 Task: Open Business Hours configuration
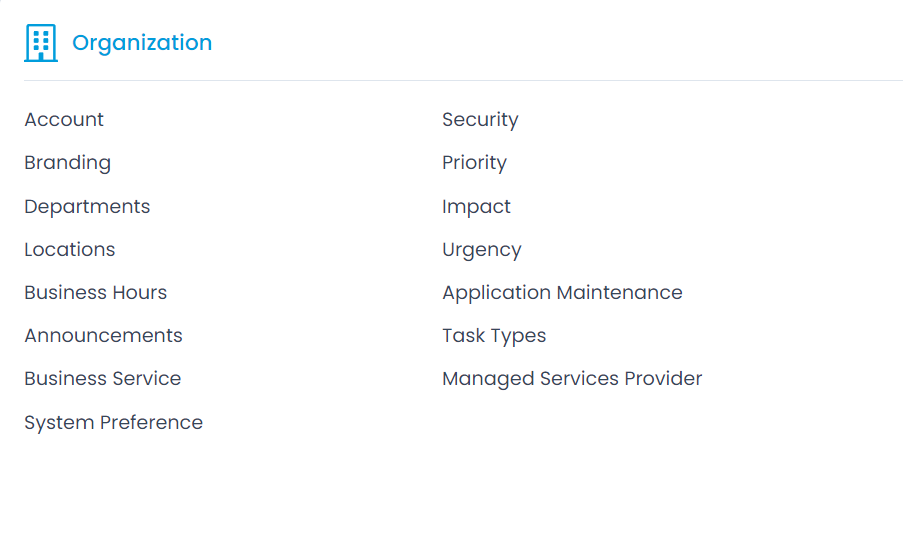(x=96, y=292)
